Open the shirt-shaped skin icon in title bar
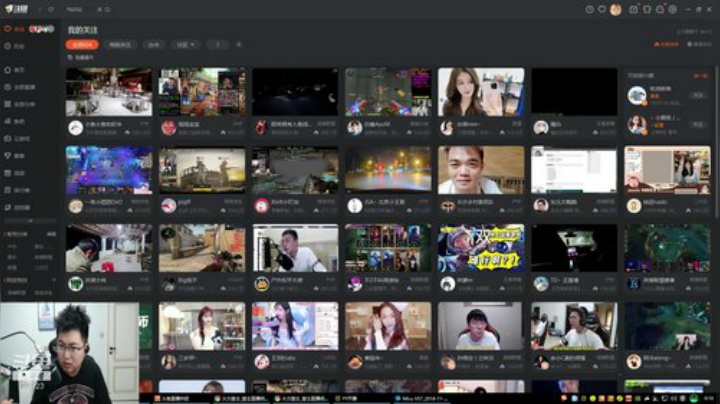 (x=647, y=9)
